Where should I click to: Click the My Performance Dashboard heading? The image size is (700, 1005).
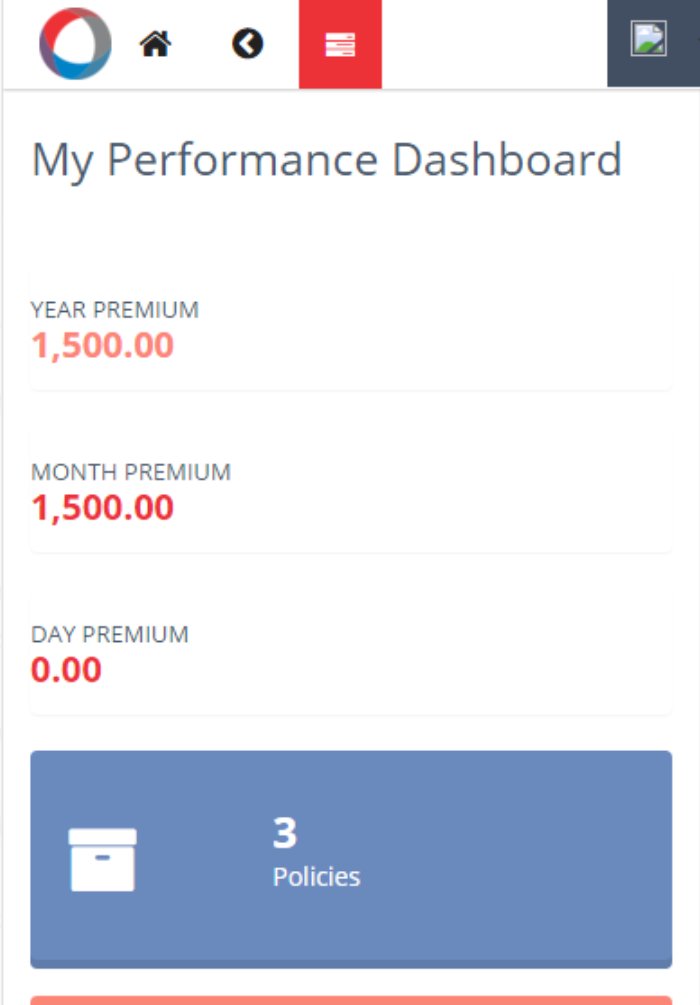tap(326, 160)
